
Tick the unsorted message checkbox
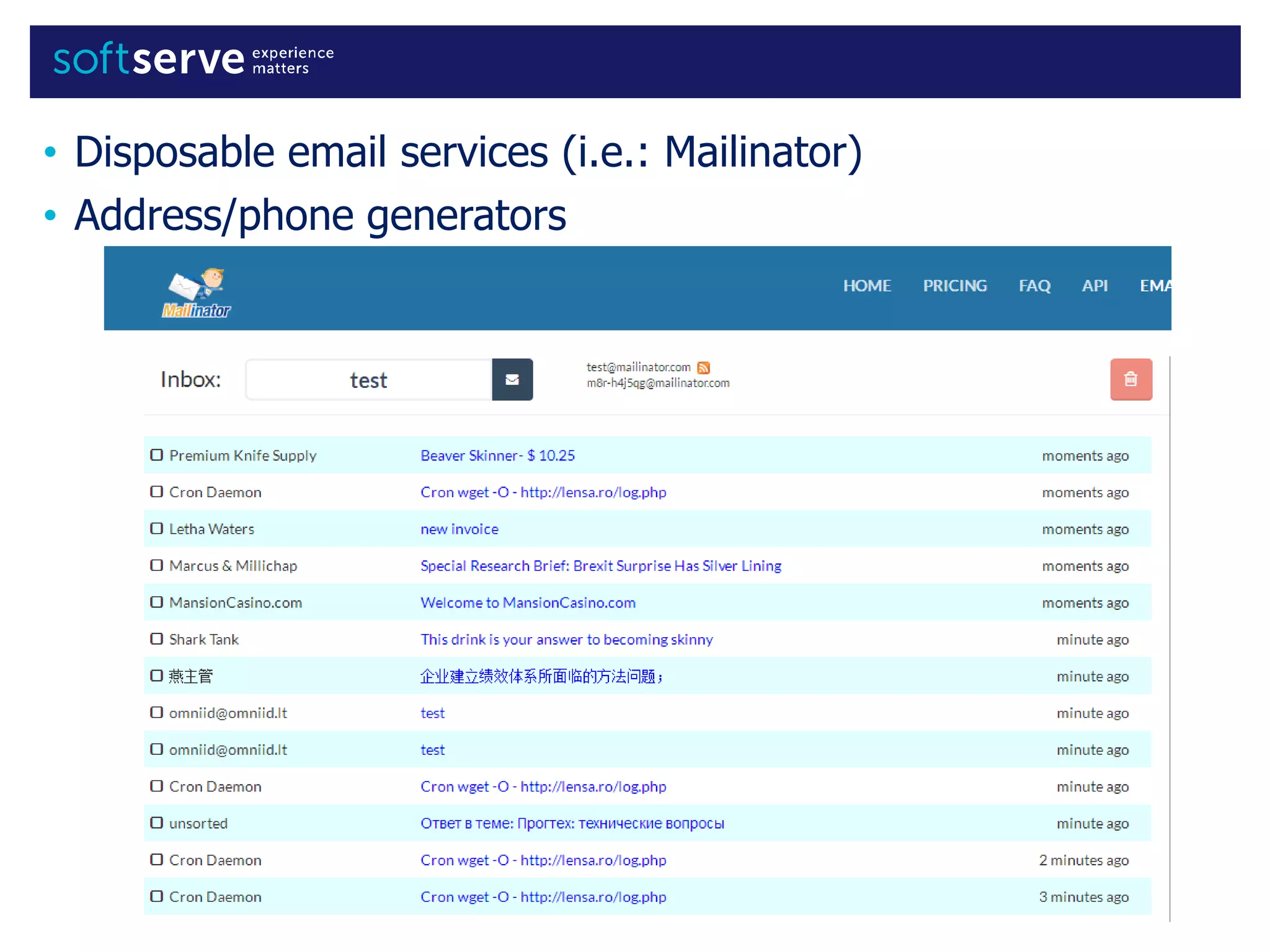(157, 823)
